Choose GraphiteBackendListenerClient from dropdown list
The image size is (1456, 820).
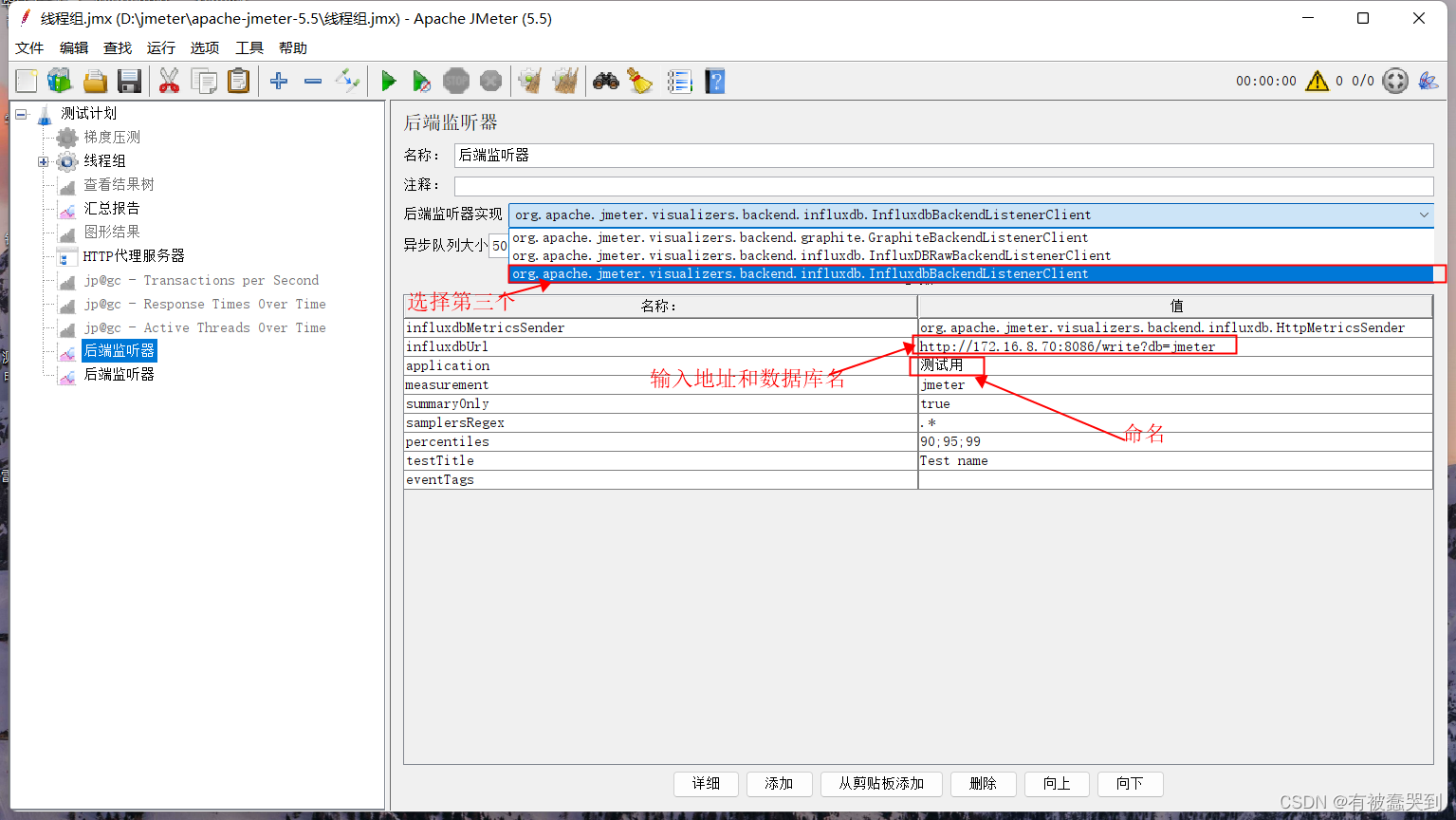pyautogui.click(x=971, y=237)
